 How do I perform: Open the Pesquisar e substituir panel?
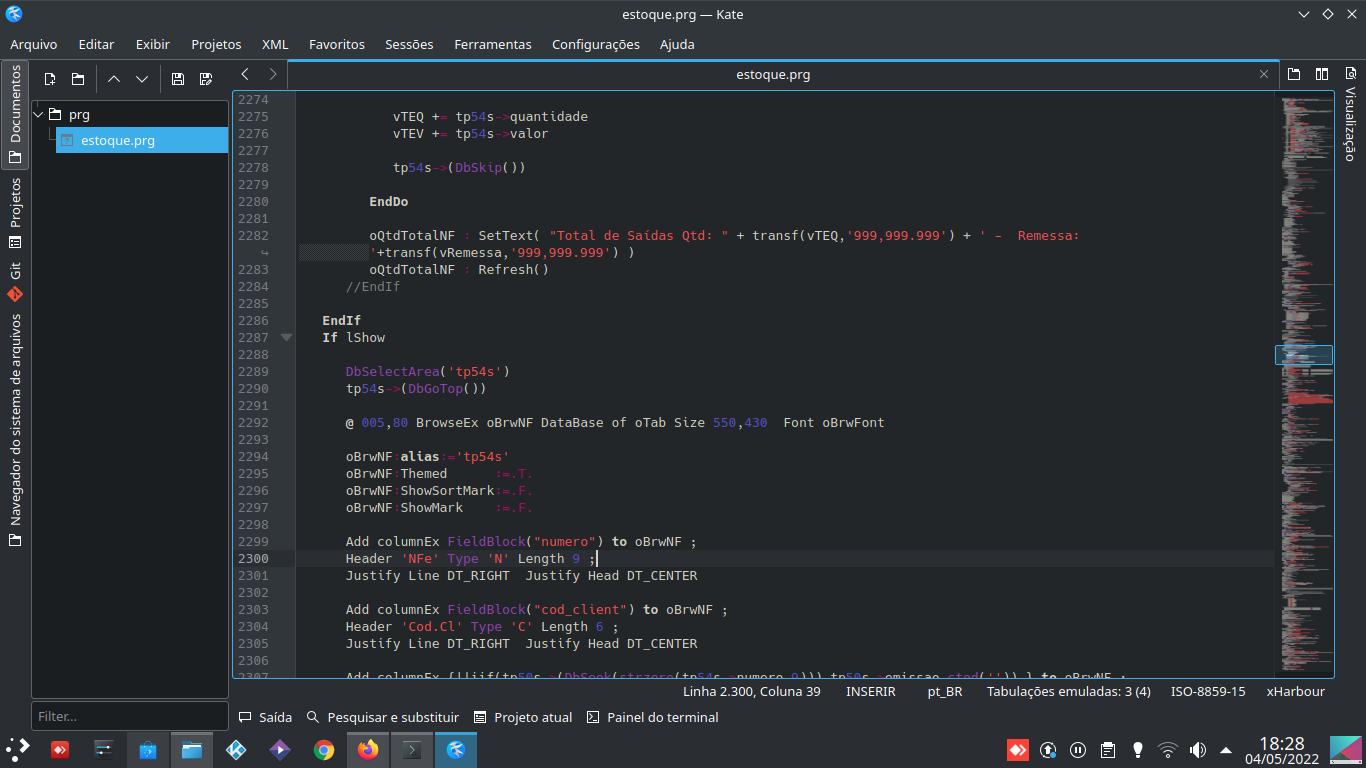click(382, 717)
